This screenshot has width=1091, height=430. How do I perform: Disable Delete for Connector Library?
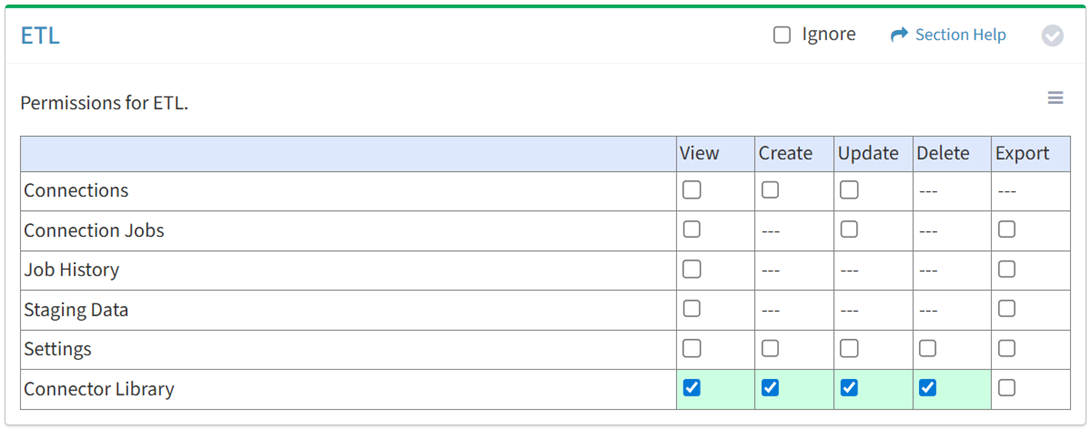click(928, 388)
